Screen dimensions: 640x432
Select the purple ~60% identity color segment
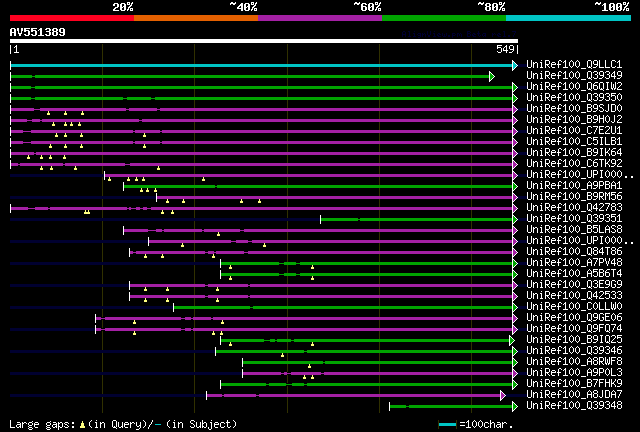click(x=320, y=18)
